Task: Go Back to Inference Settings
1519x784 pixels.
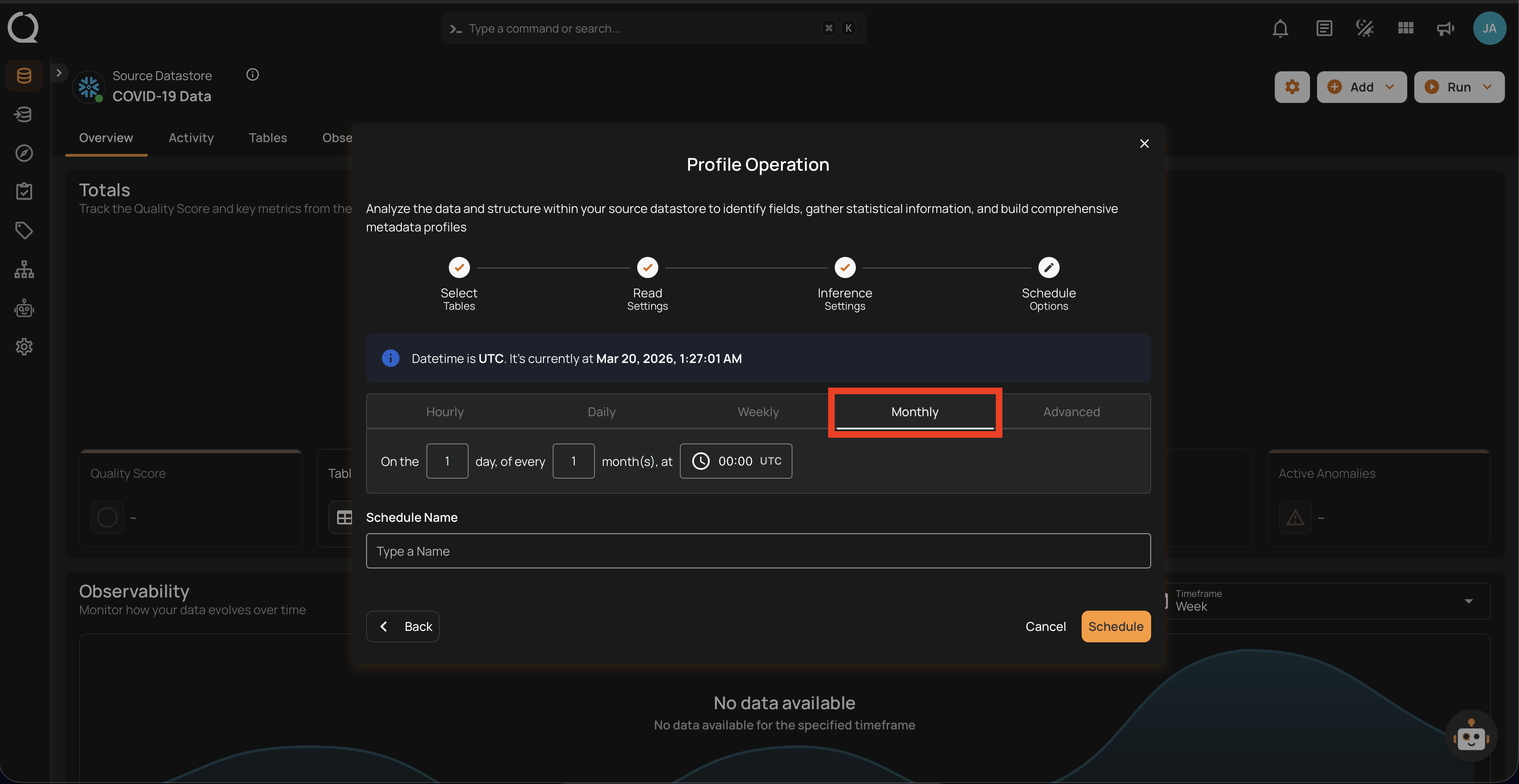Action: [x=403, y=626]
